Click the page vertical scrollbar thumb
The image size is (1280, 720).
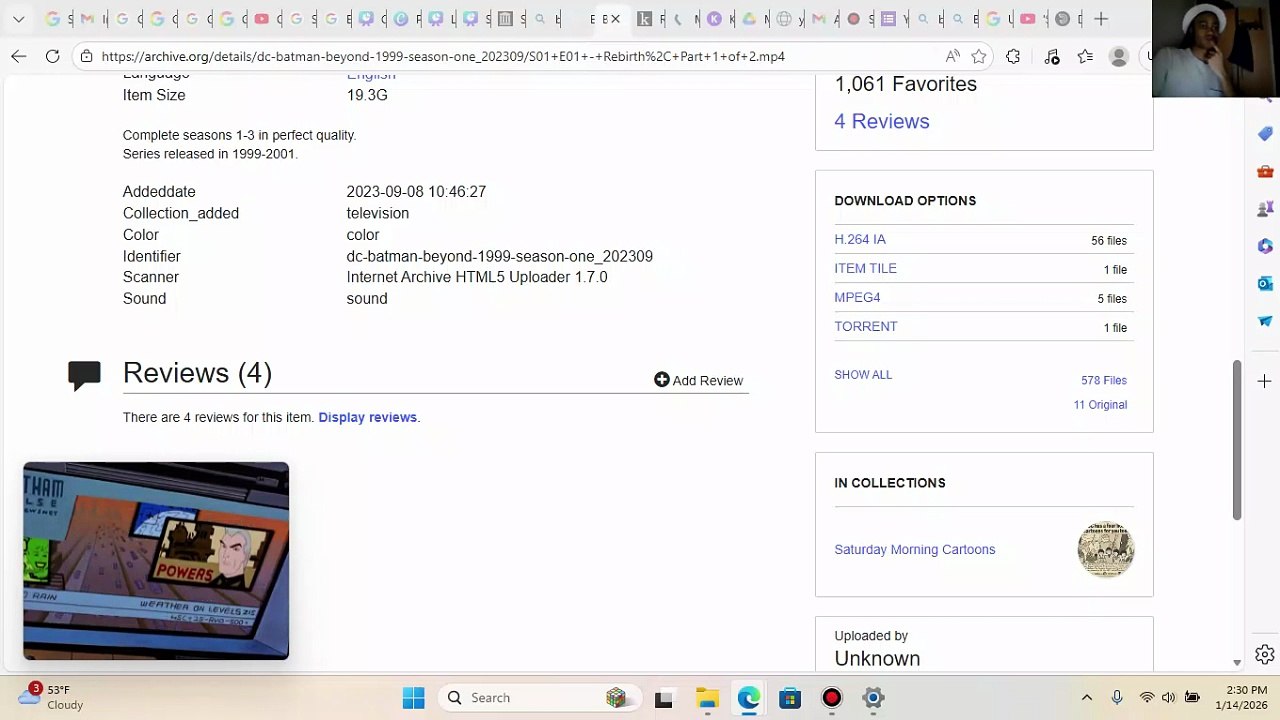1237,440
